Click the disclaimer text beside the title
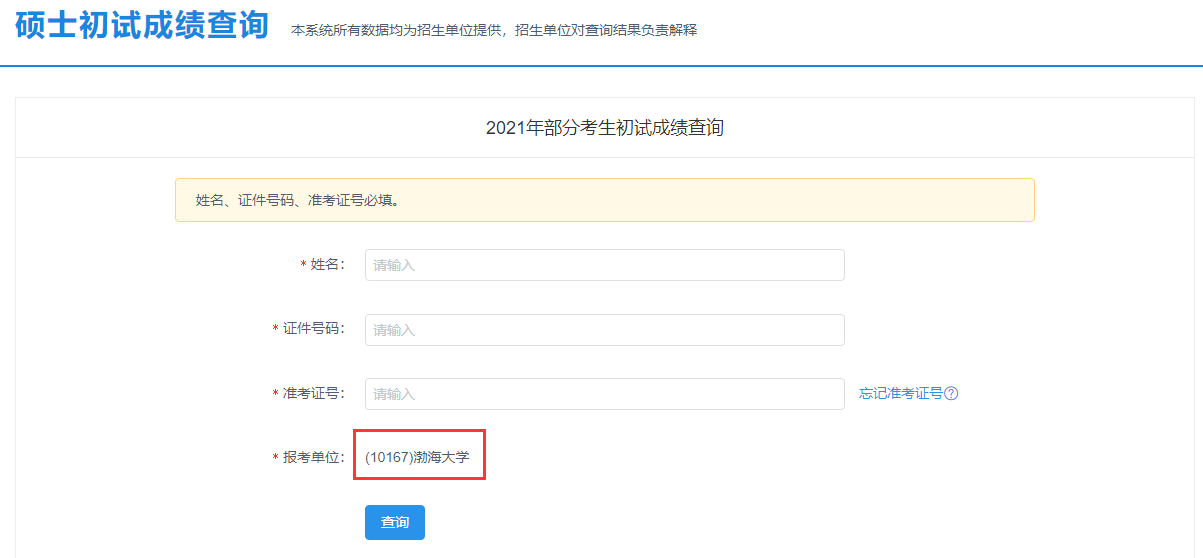1203x558 pixels. pos(493,31)
